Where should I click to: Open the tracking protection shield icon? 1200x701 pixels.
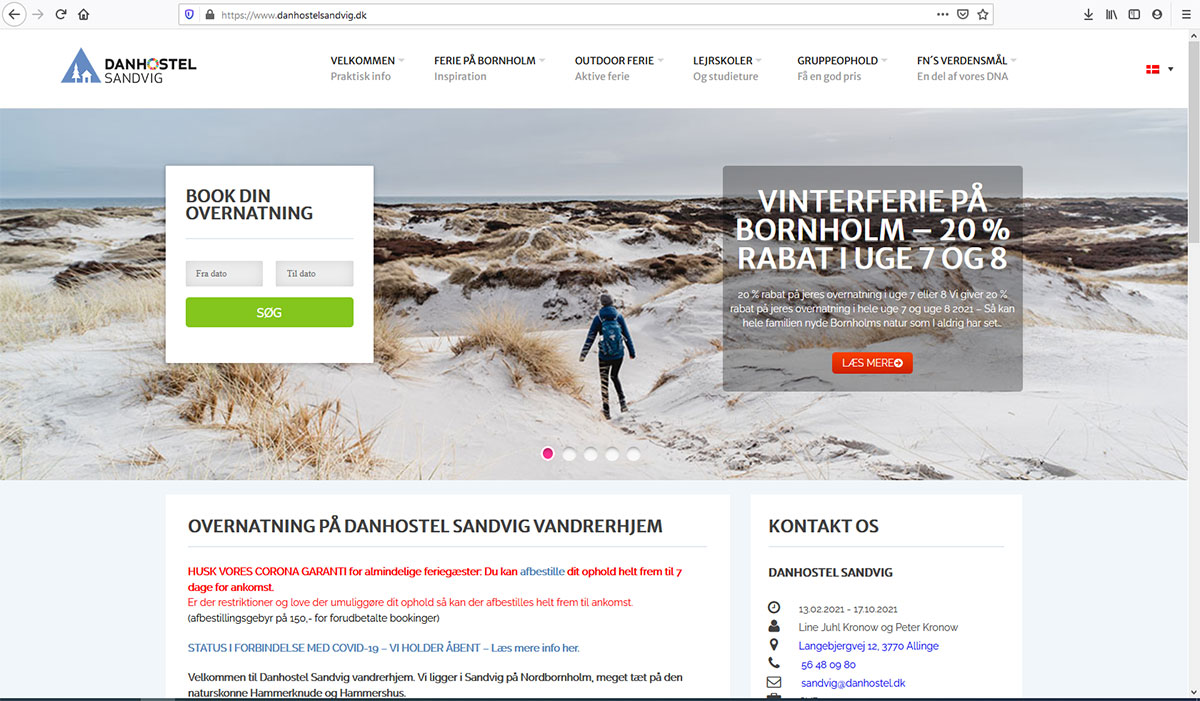point(189,14)
